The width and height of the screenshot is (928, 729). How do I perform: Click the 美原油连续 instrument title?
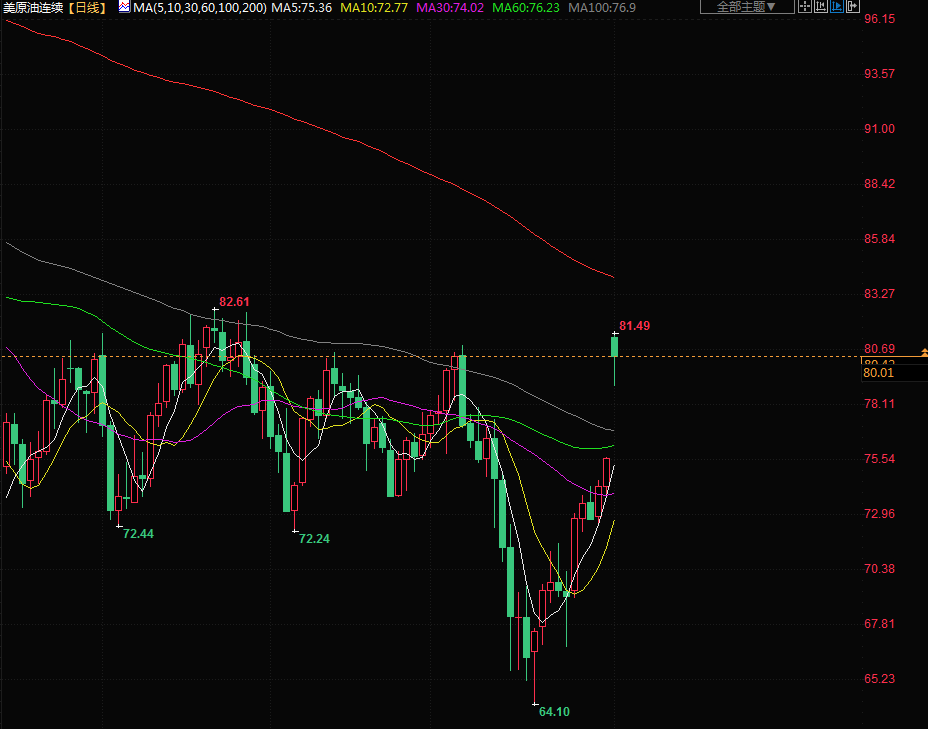(x=33, y=7)
